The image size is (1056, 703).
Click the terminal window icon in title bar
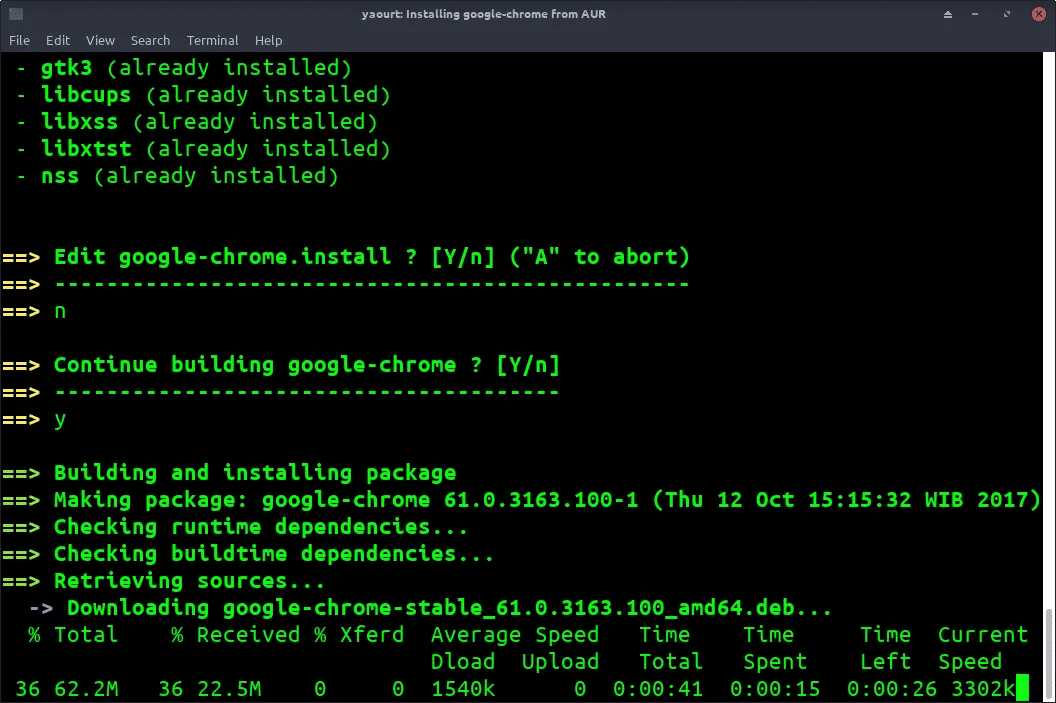16,13
